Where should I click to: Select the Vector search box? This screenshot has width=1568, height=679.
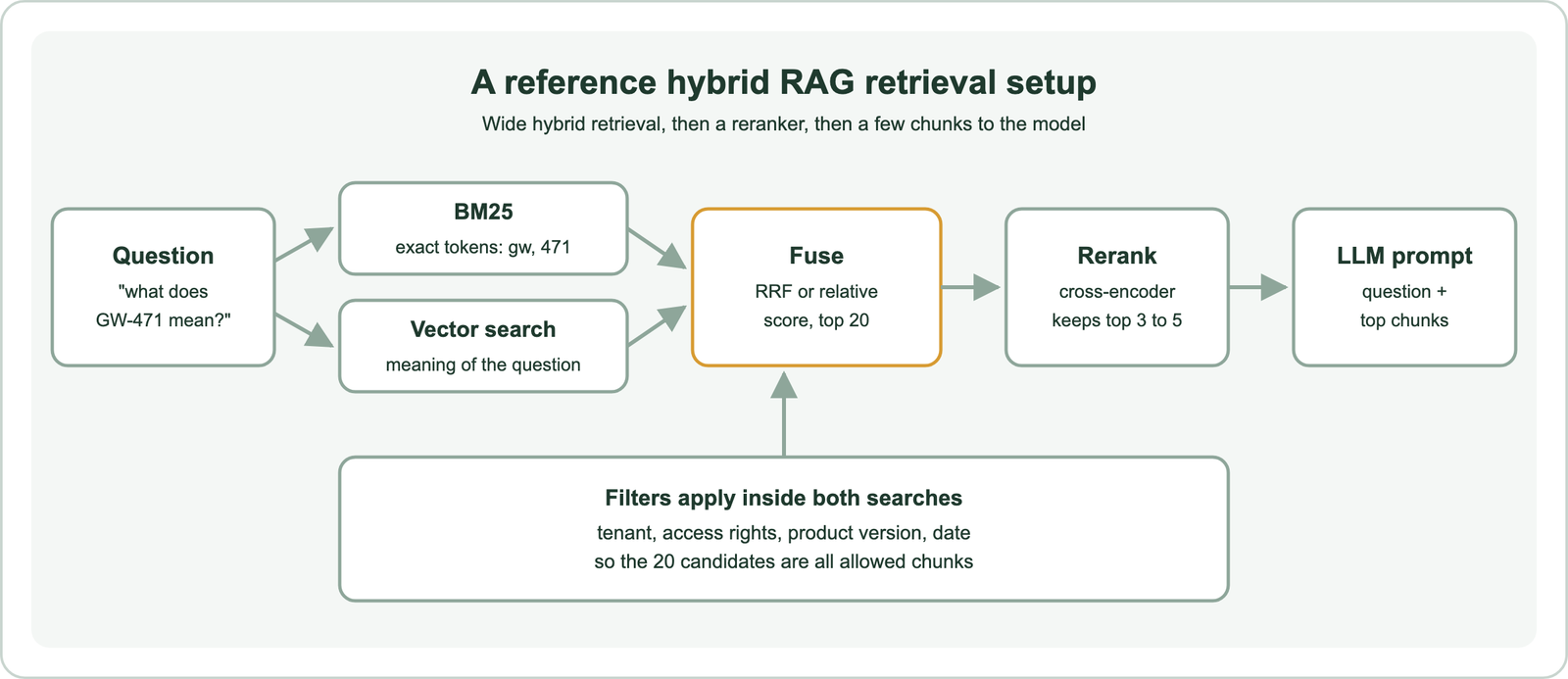pyautogui.click(x=483, y=346)
